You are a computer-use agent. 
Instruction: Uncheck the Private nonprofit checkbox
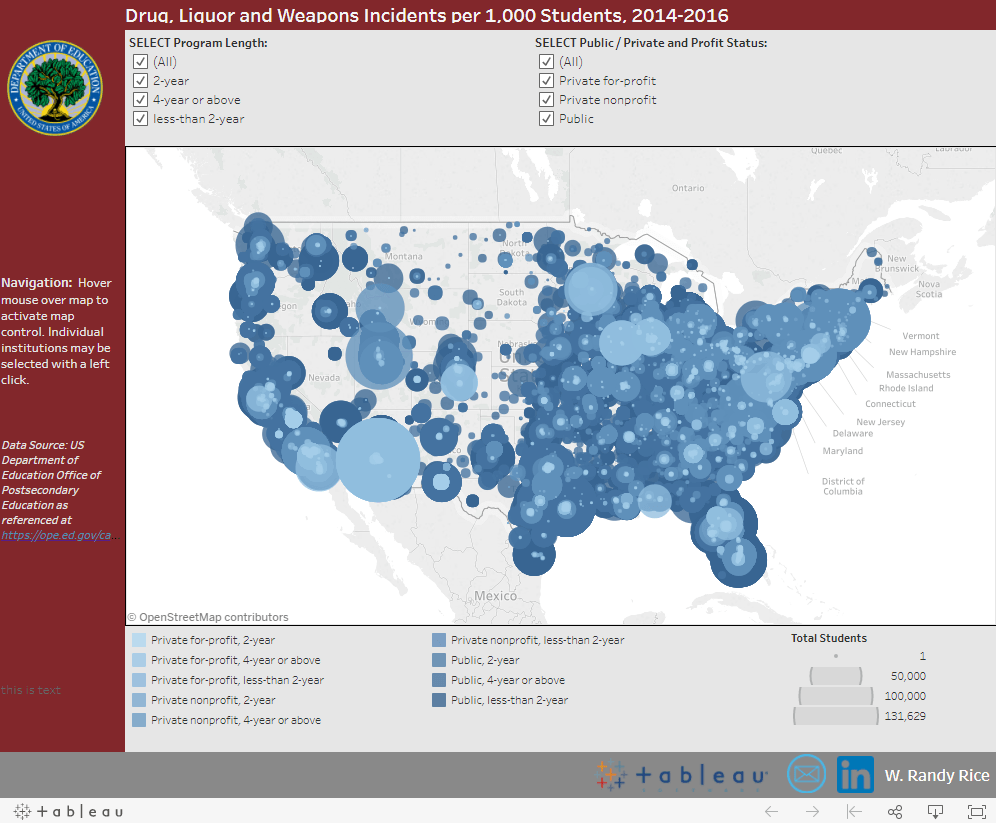pyautogui.click(x=546, y=100)
